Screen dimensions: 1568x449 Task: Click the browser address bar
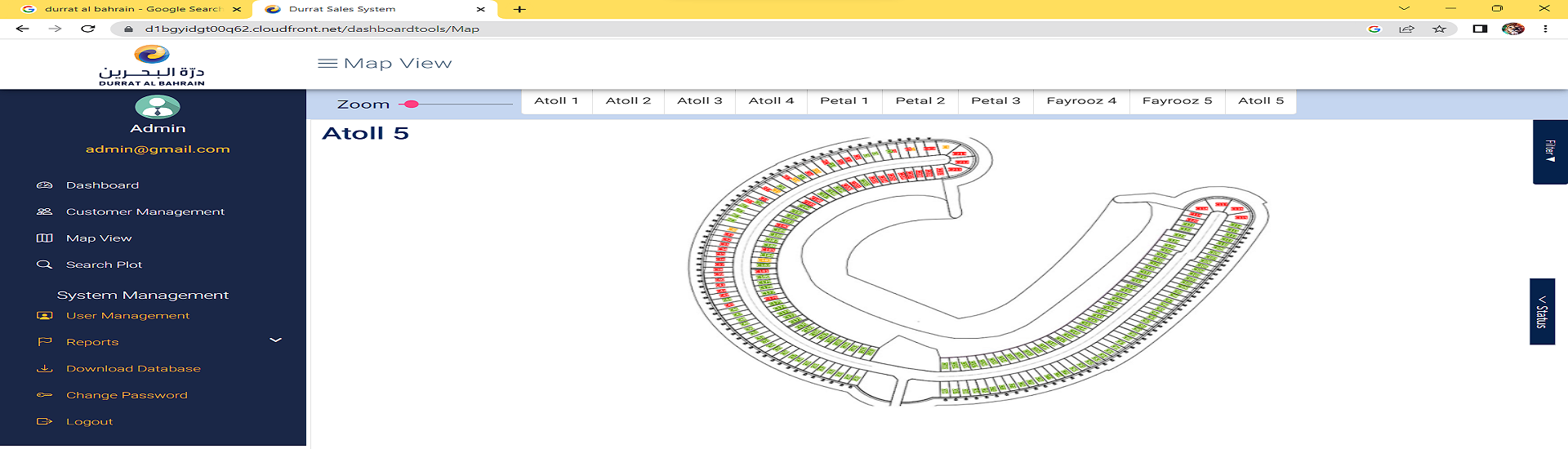[x=735, y=29]
